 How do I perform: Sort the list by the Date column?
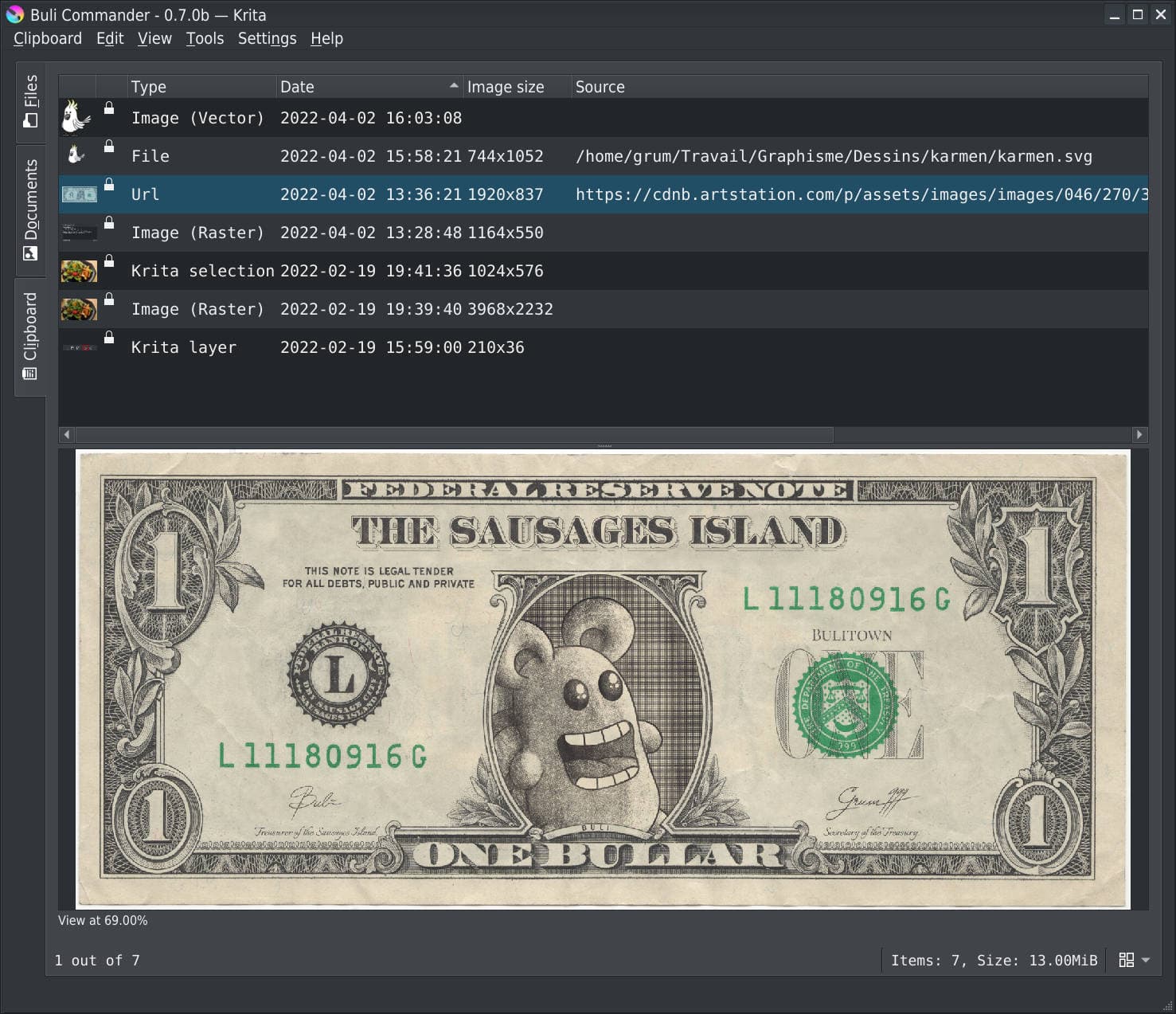369,87
